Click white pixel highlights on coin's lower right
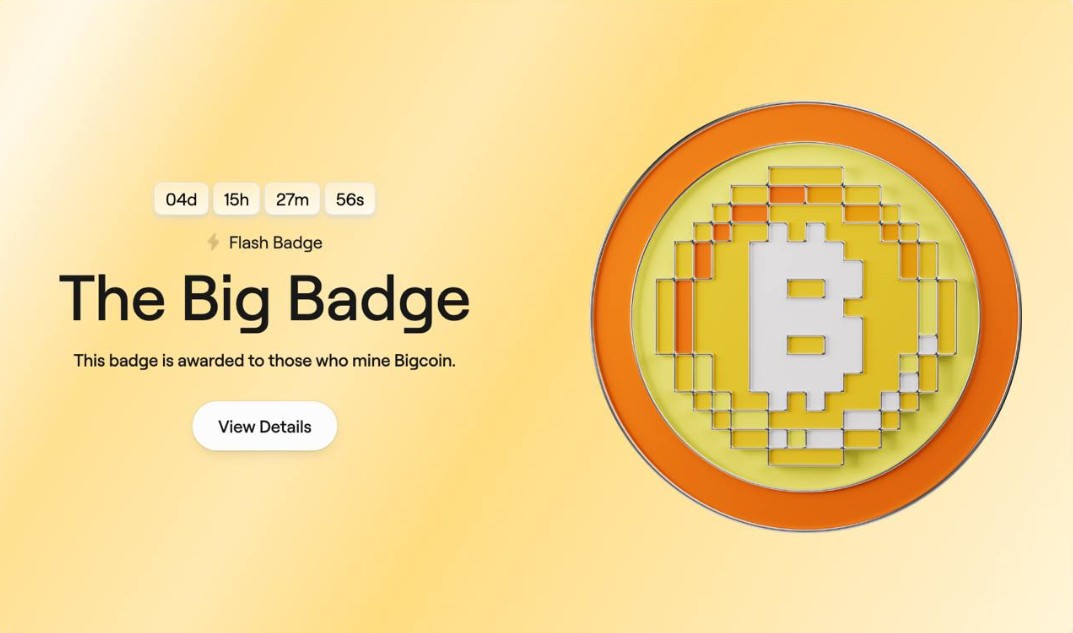 coord(909,382)
